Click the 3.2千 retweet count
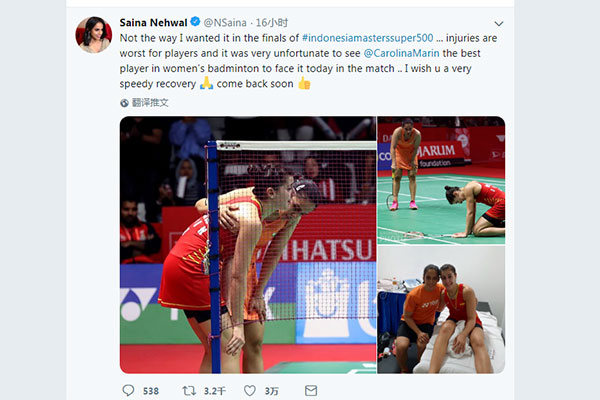This screenshot has width=600, height=400. (x=214, y=391)
